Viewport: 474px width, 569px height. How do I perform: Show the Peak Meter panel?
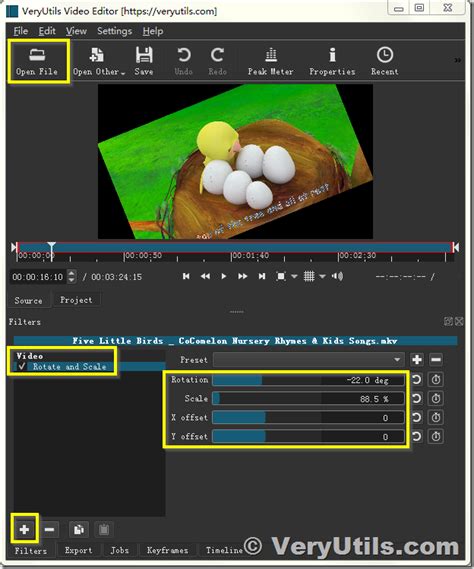click(x=271, y=62)
